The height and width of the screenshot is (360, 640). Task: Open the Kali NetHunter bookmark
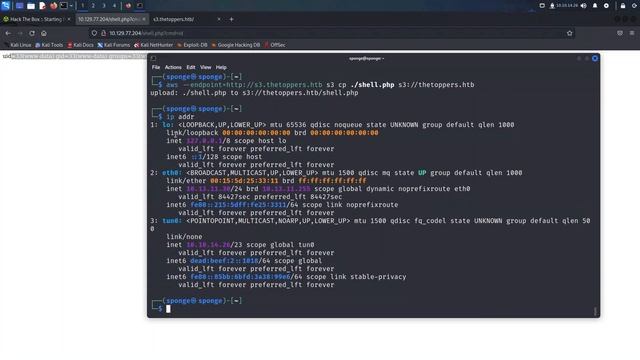[153, 45]
